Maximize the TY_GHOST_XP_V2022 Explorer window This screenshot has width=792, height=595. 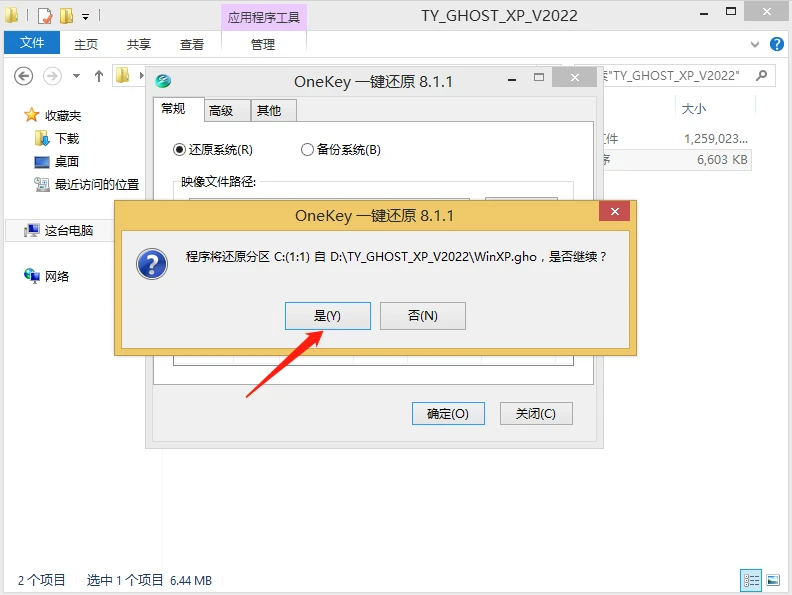click(731, 12)
